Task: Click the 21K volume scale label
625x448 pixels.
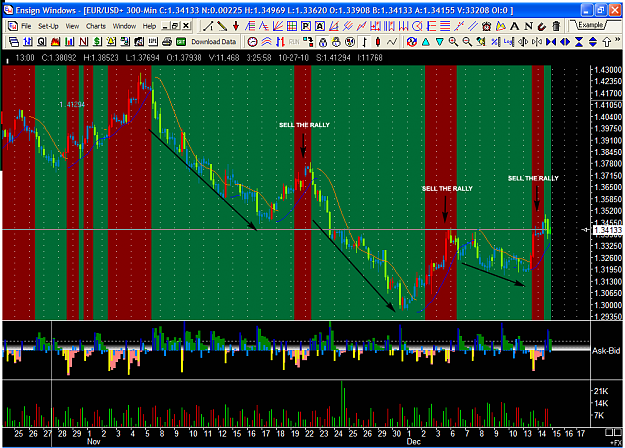Action: click(601, 391)
